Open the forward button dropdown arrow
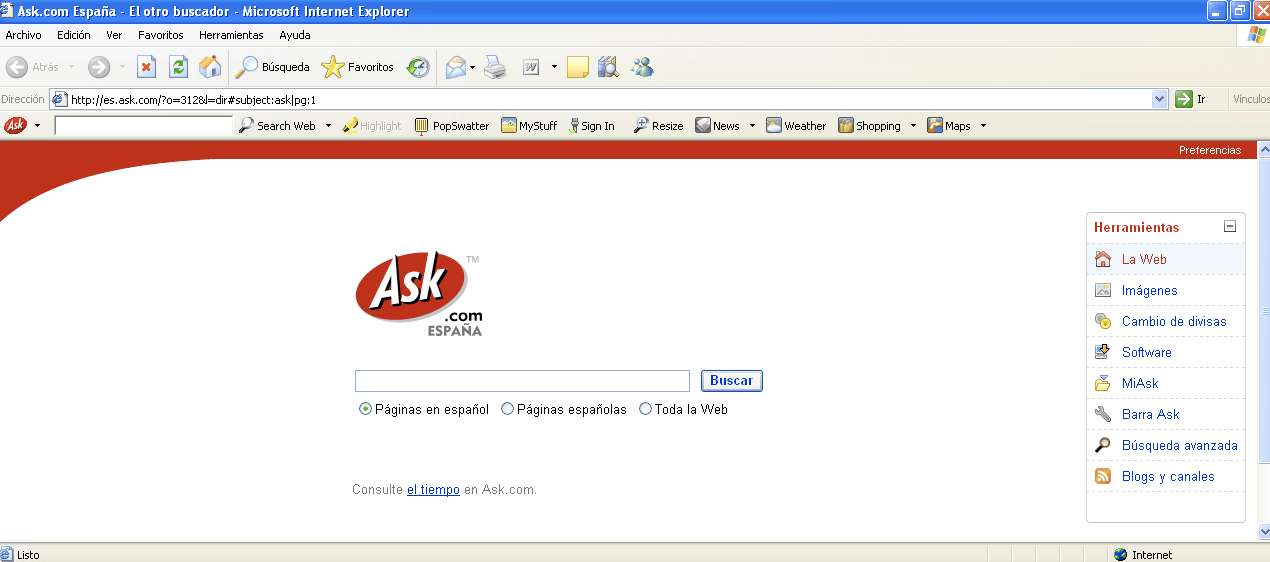The width and height of the screenshot is (1270, 562). 122,67
